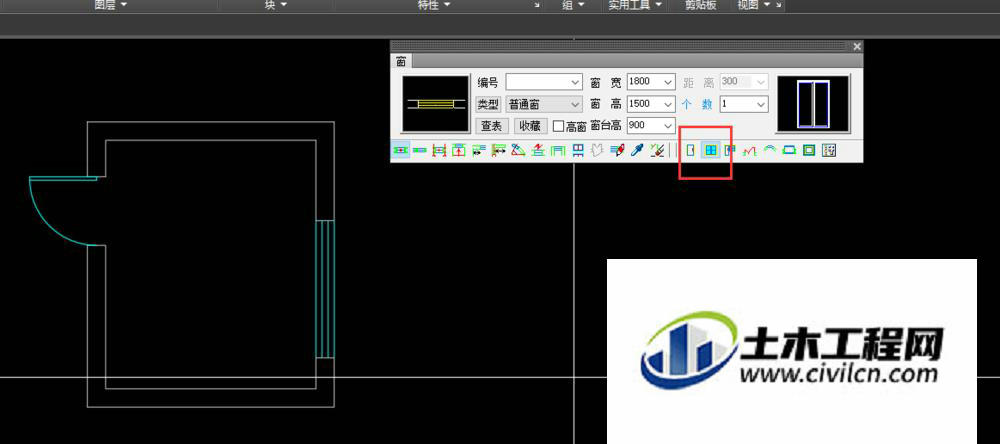Select the insert-by-angle triangle icon
Screen dimensions: 1000x444
point(518,151)
